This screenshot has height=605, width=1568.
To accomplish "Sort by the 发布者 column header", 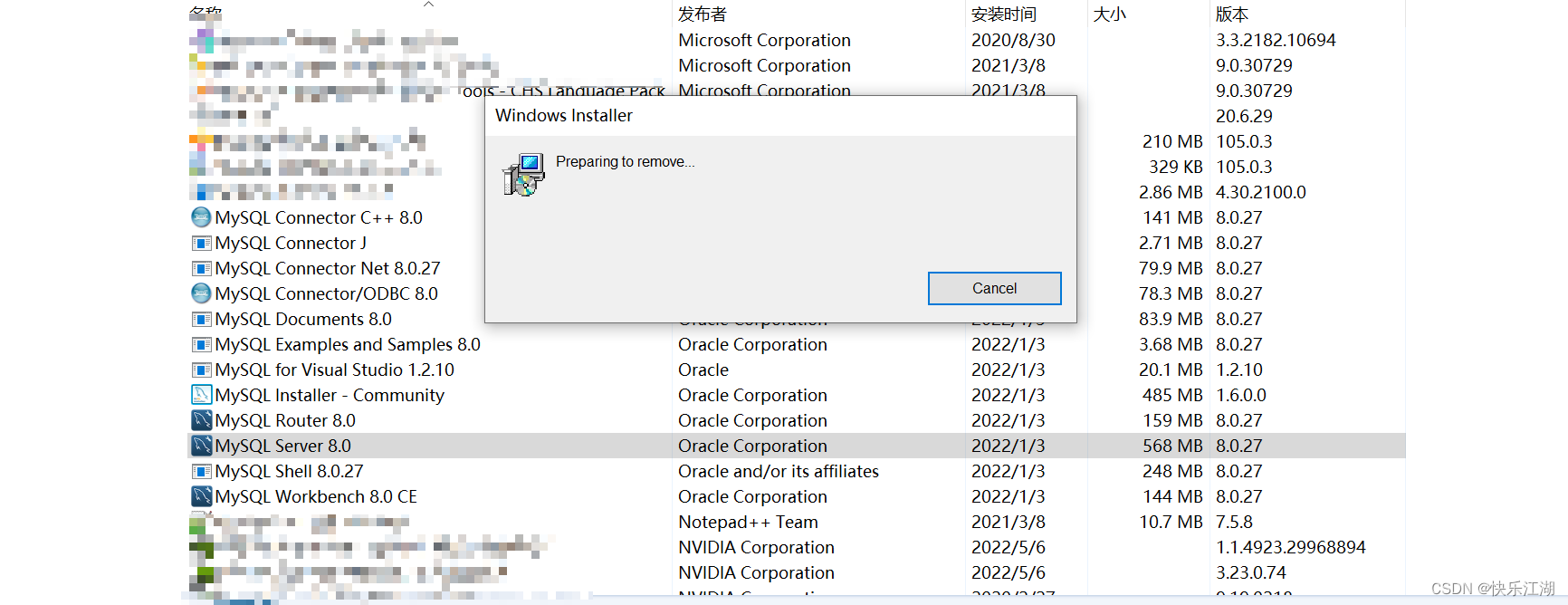I will [x=703, y=14].
